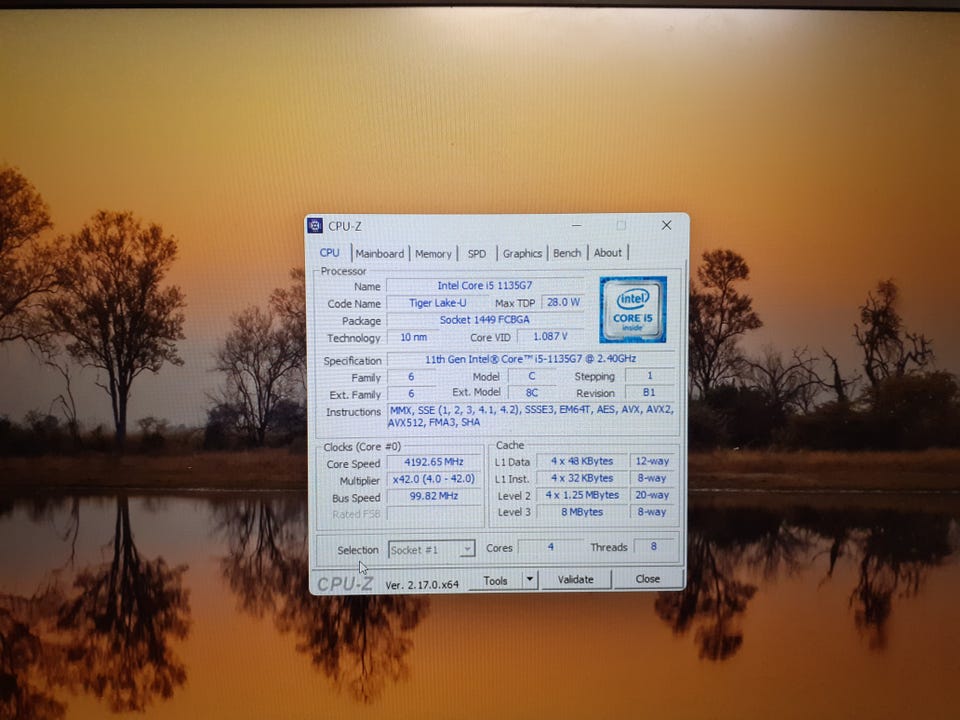Click the Ext. Family value '6'

[x=411, y=394]
